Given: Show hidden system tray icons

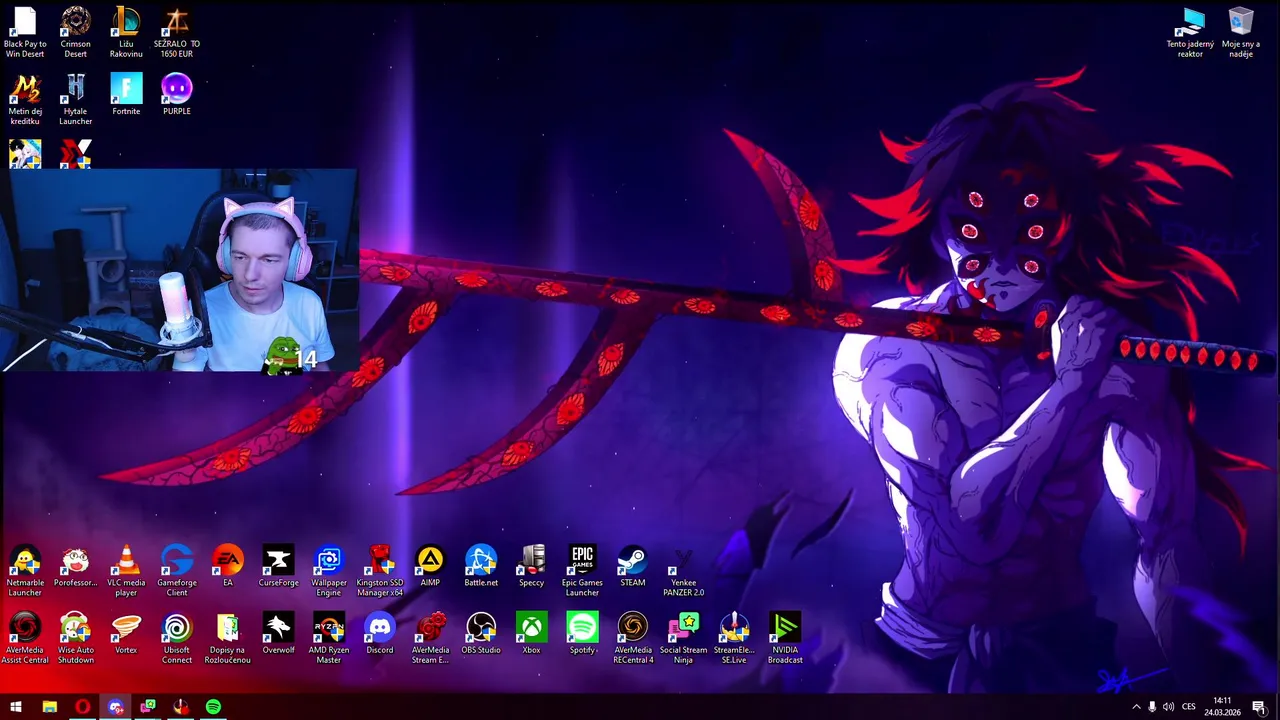Looking at the screenshot, I should [x=1136, y=707].
